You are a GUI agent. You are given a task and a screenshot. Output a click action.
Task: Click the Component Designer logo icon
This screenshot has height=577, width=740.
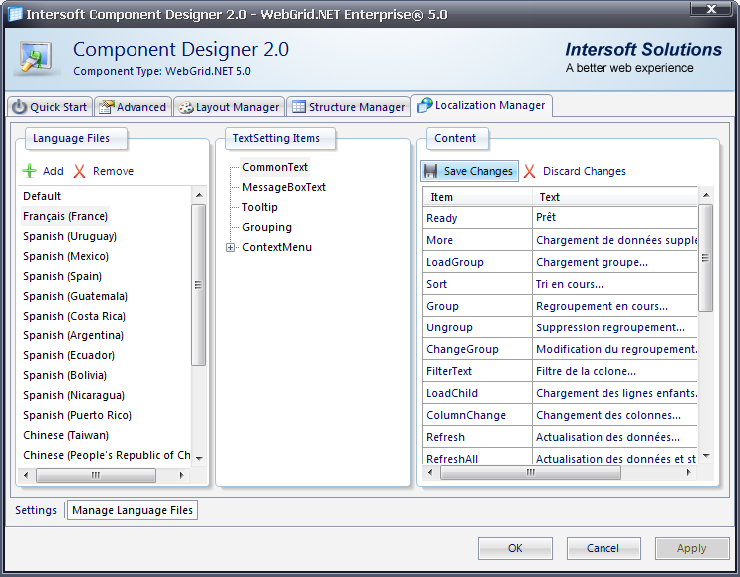click(36, 59)
